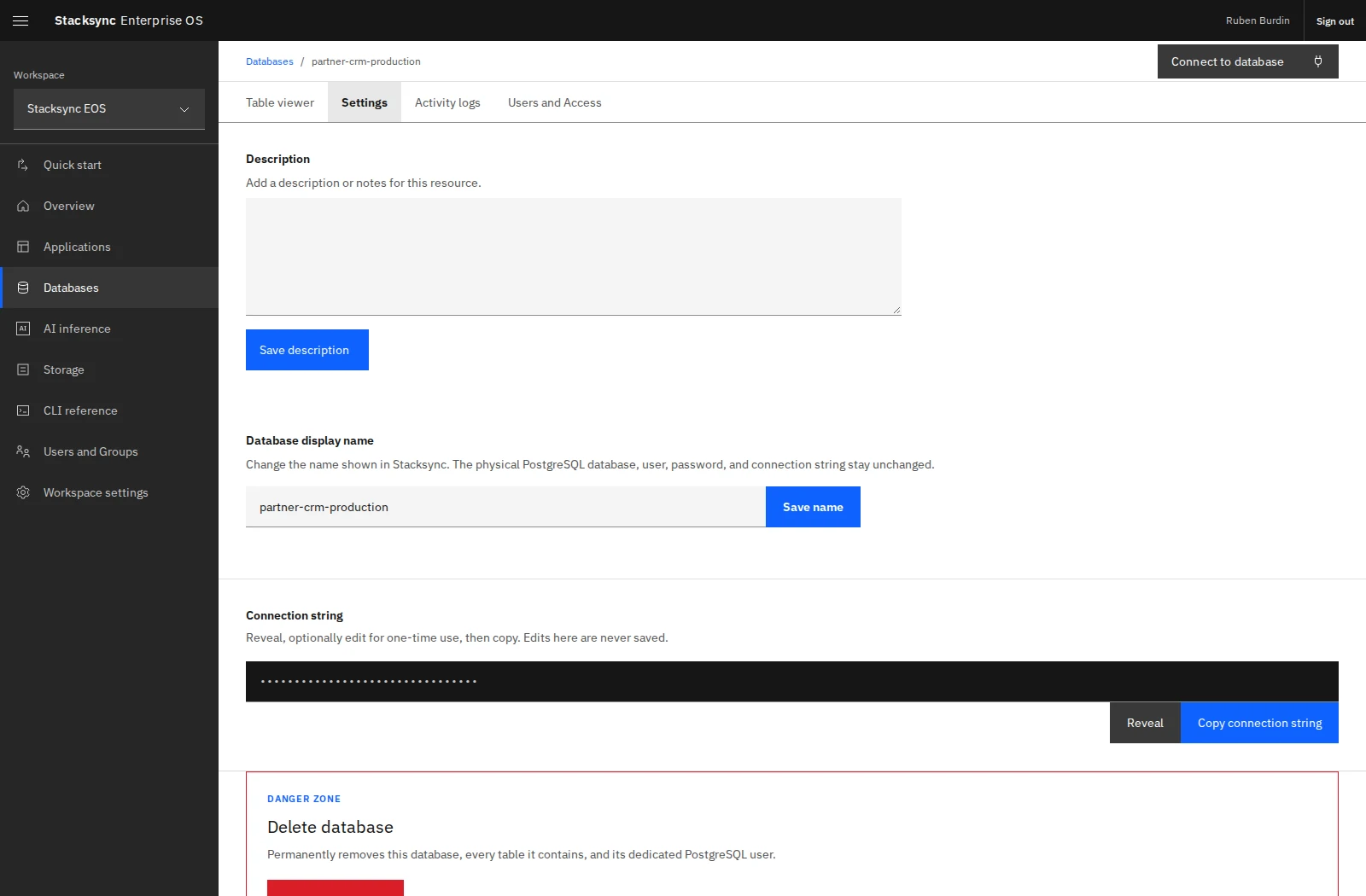The height and width of the screenshot is (896, 1366).
Task: Open the Users and Access tab
Action: pos(555,102)
